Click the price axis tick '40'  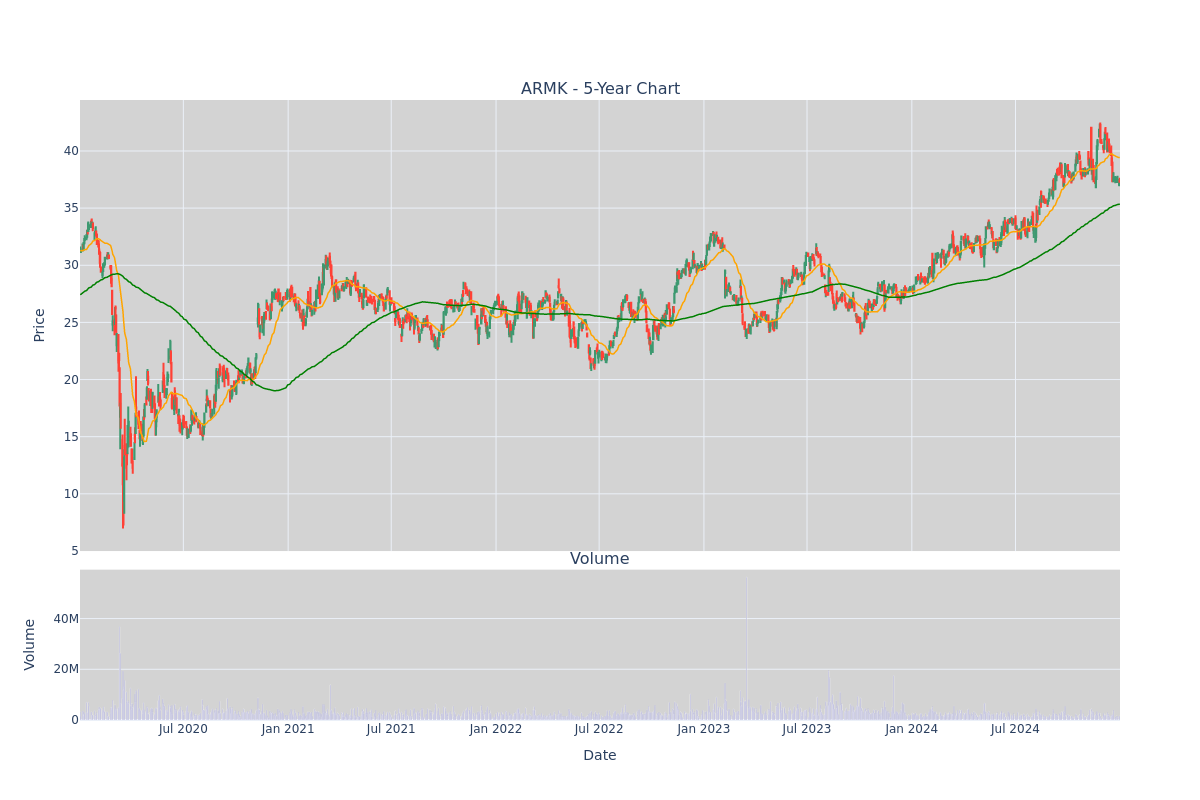coord(72,151)
